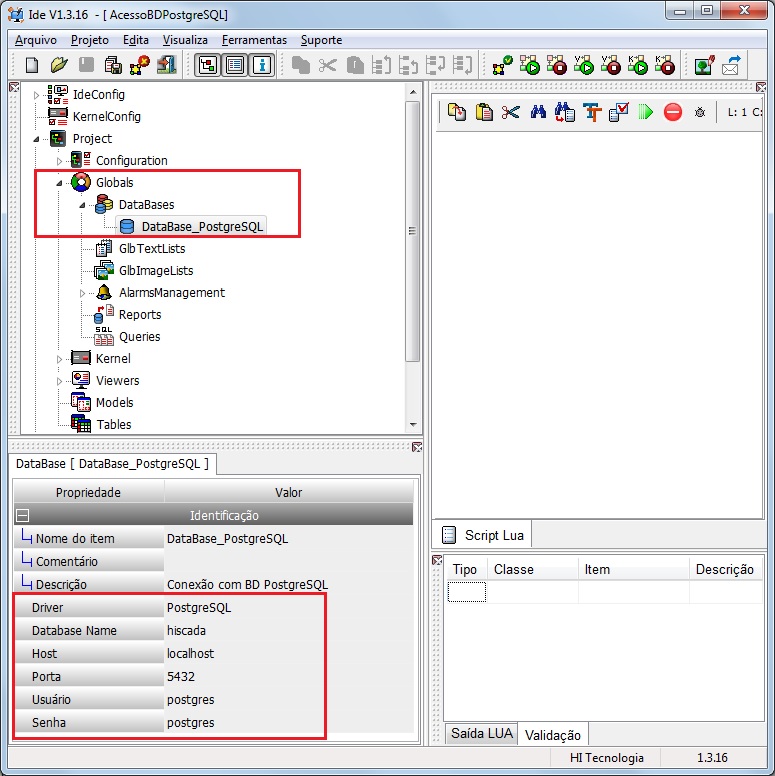Click the first dark-red stop icon
775x776 pixels.
(557, 65)
